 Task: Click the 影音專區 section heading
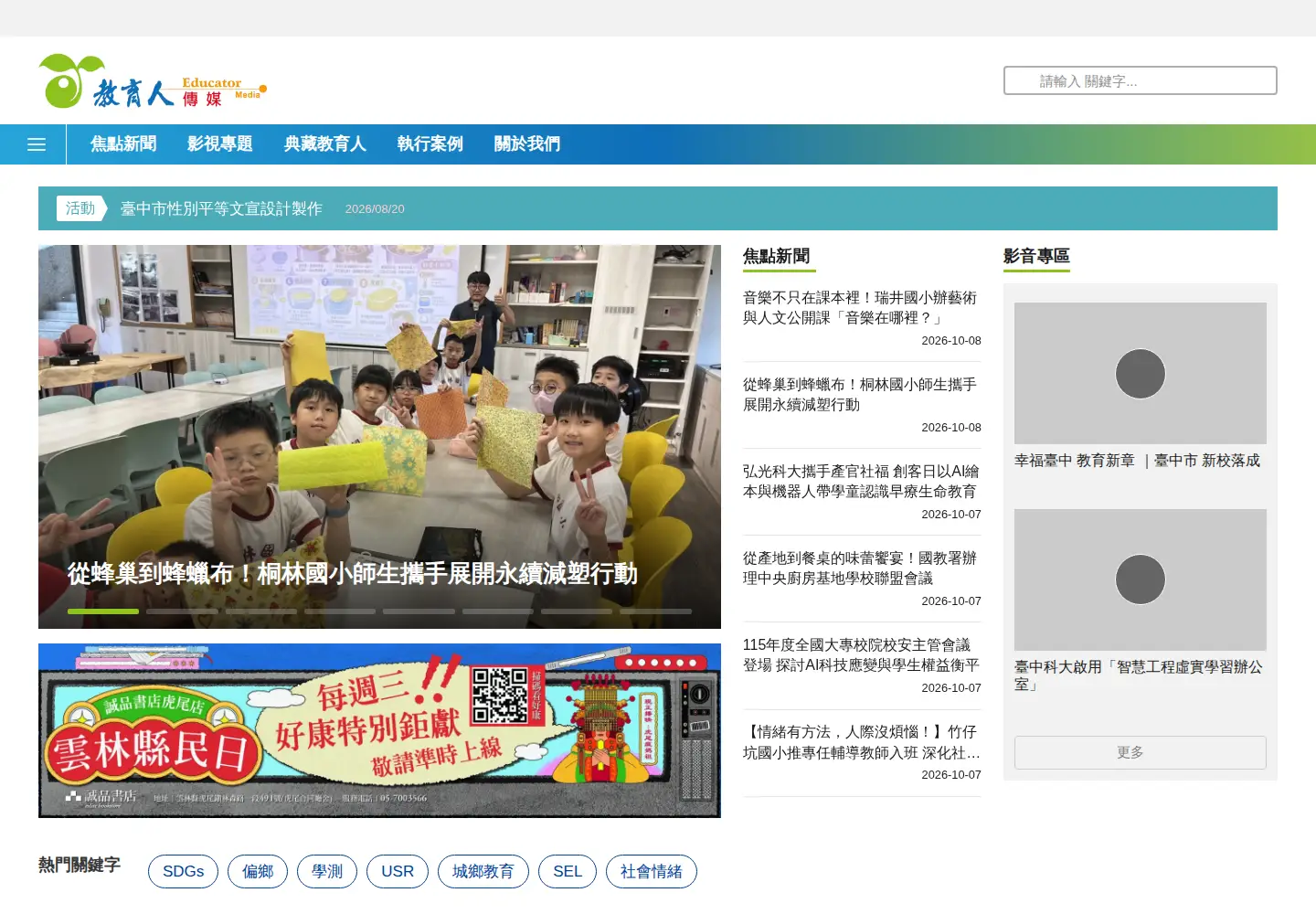(x=1036, y=256)
